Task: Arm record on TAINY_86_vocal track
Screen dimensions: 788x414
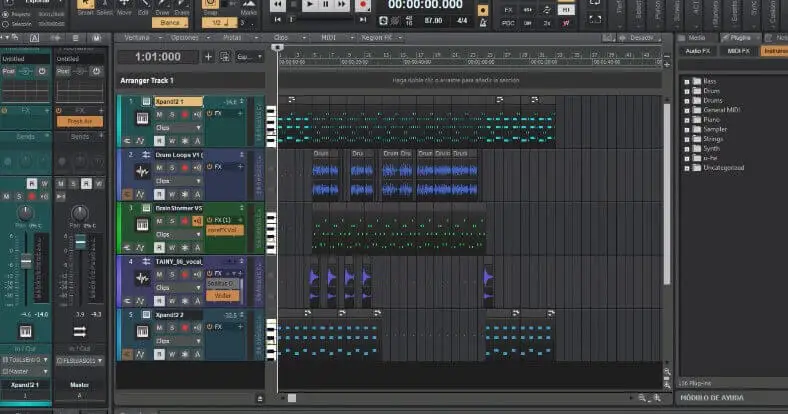Action: (x=184, y=274)
